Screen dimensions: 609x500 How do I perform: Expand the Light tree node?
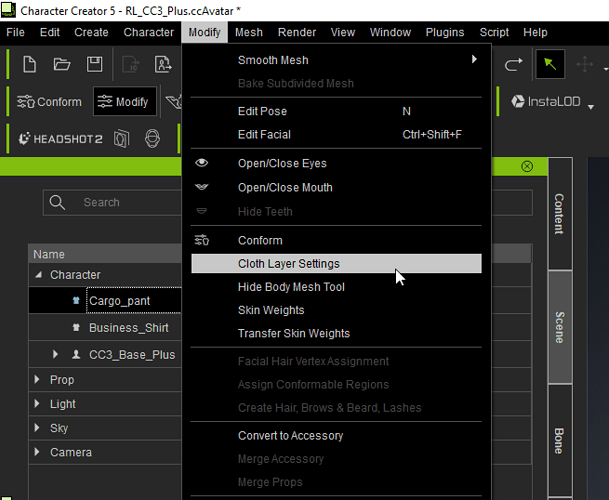coord(37,404)
